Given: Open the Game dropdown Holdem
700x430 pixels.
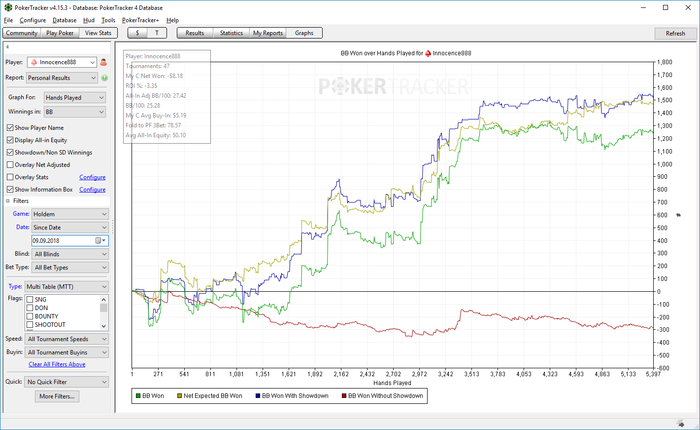Looking at the screenshot, I should [x=70, y=214].
